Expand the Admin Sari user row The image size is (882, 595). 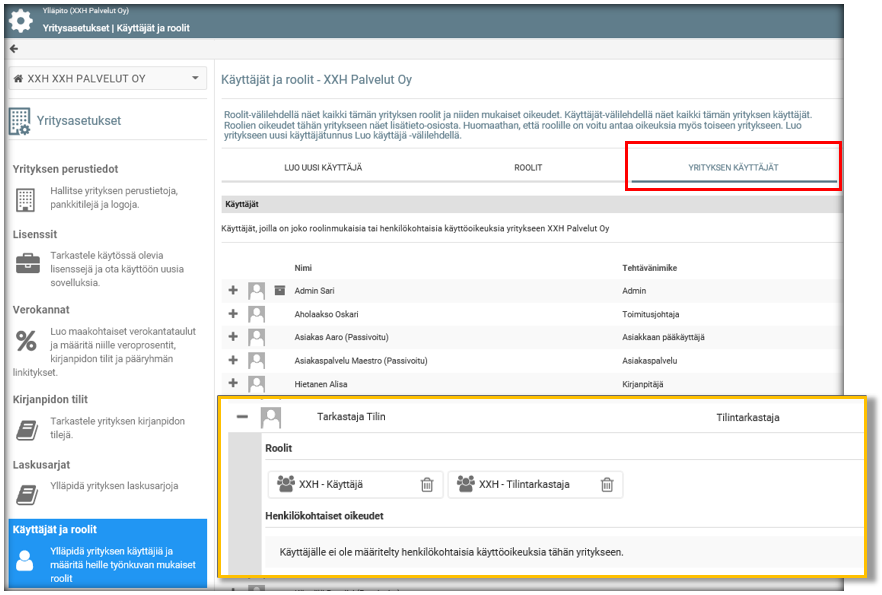click(x=234, y=290)
